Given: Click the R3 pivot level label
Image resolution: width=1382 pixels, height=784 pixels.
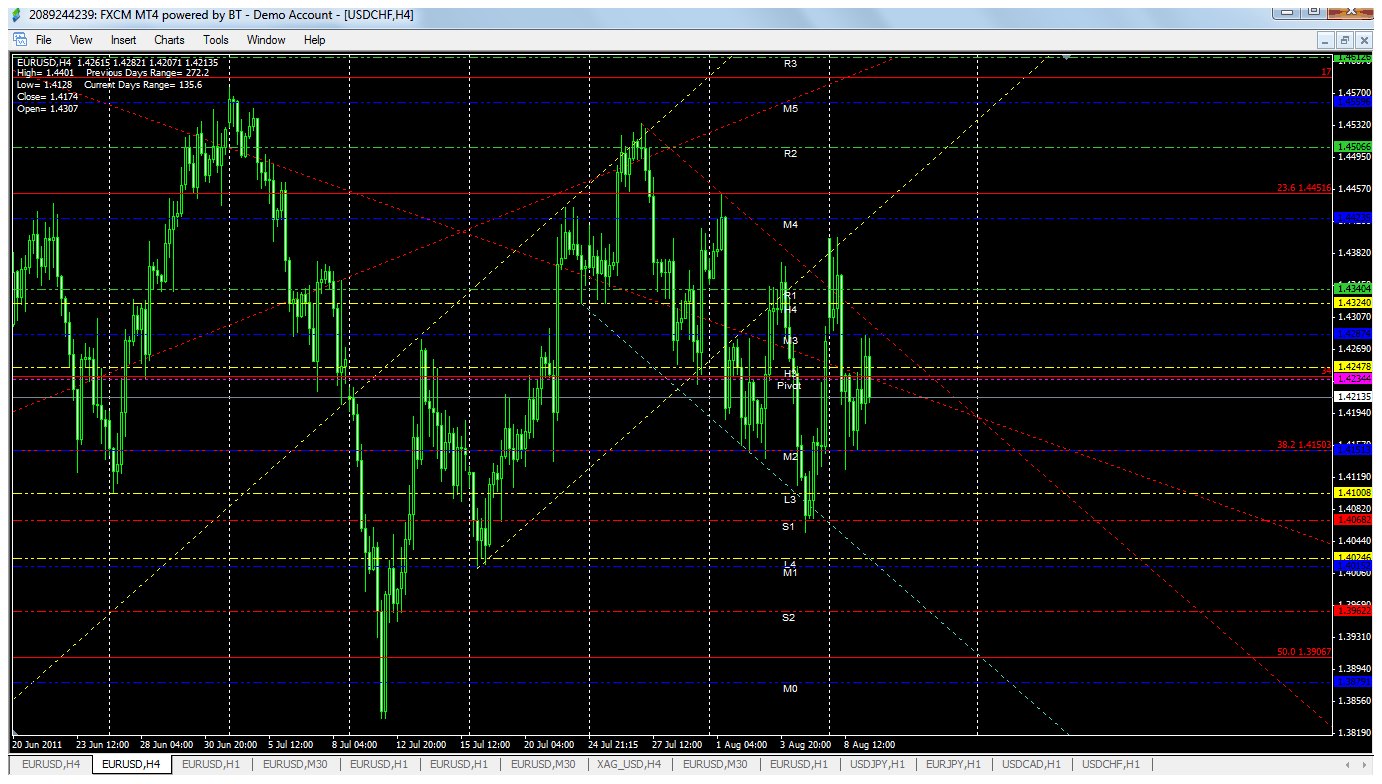Looking at the screenshot, I should click(790, 63).
